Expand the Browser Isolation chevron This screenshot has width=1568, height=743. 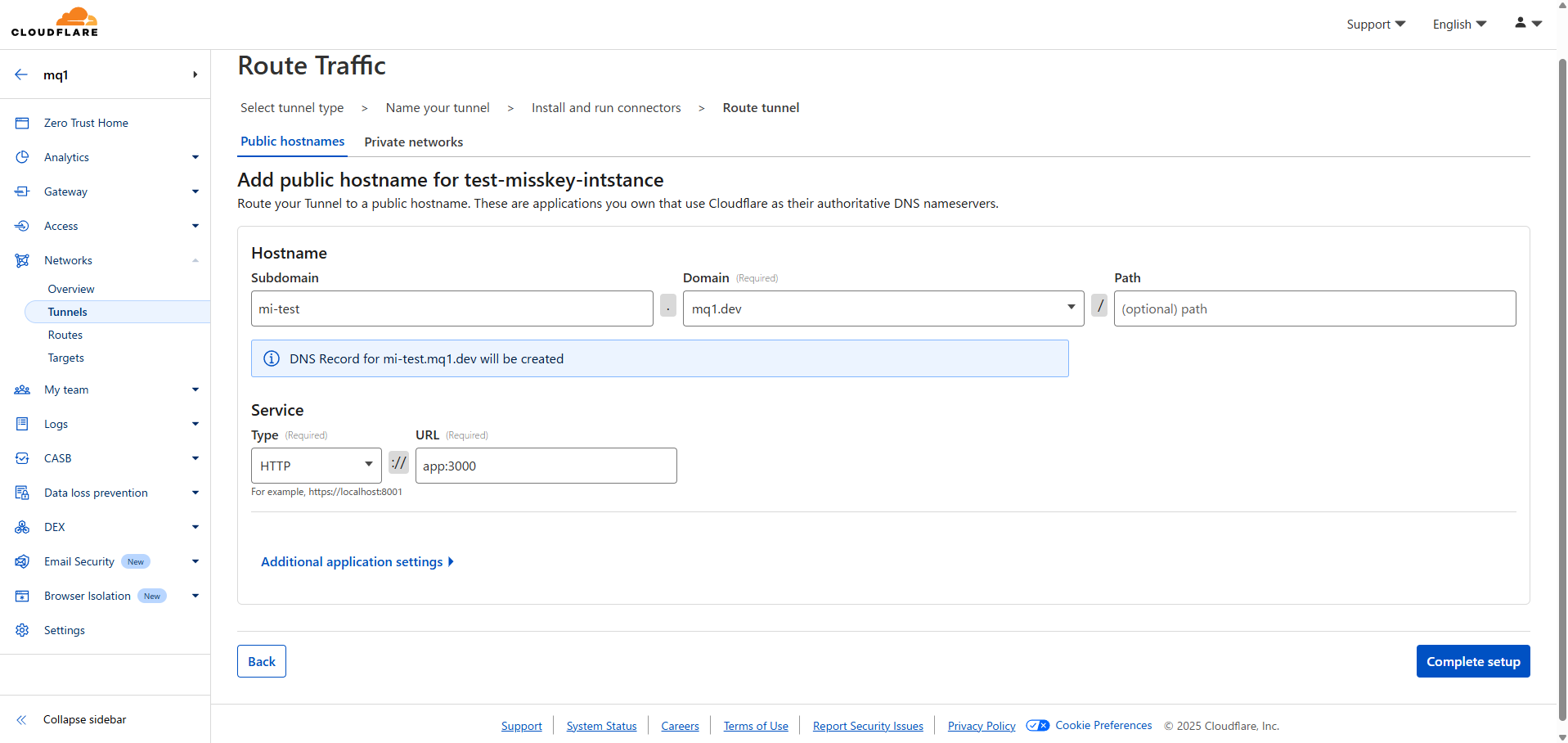[x=195, y=596]
